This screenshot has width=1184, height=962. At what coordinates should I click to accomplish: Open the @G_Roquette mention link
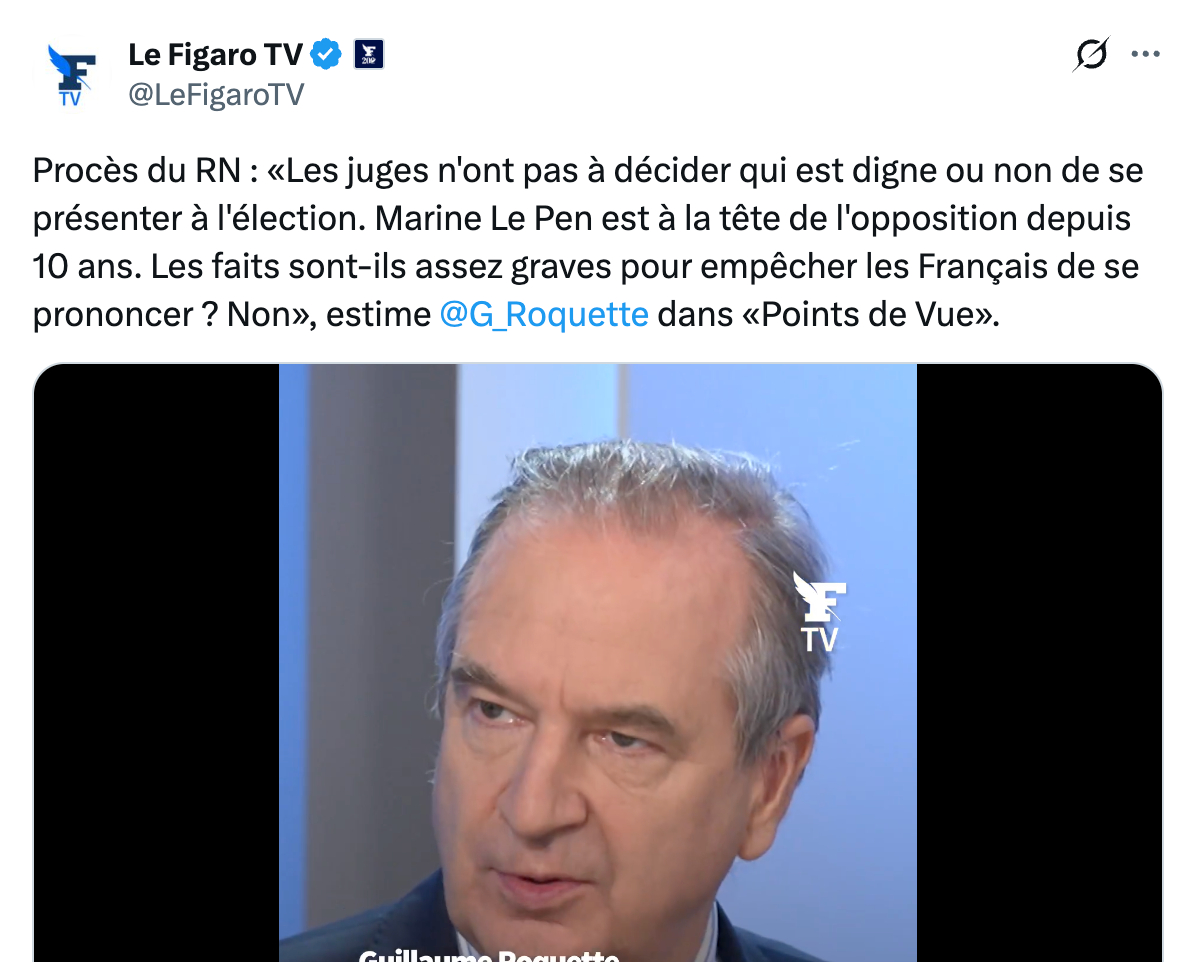coord(544,314)
